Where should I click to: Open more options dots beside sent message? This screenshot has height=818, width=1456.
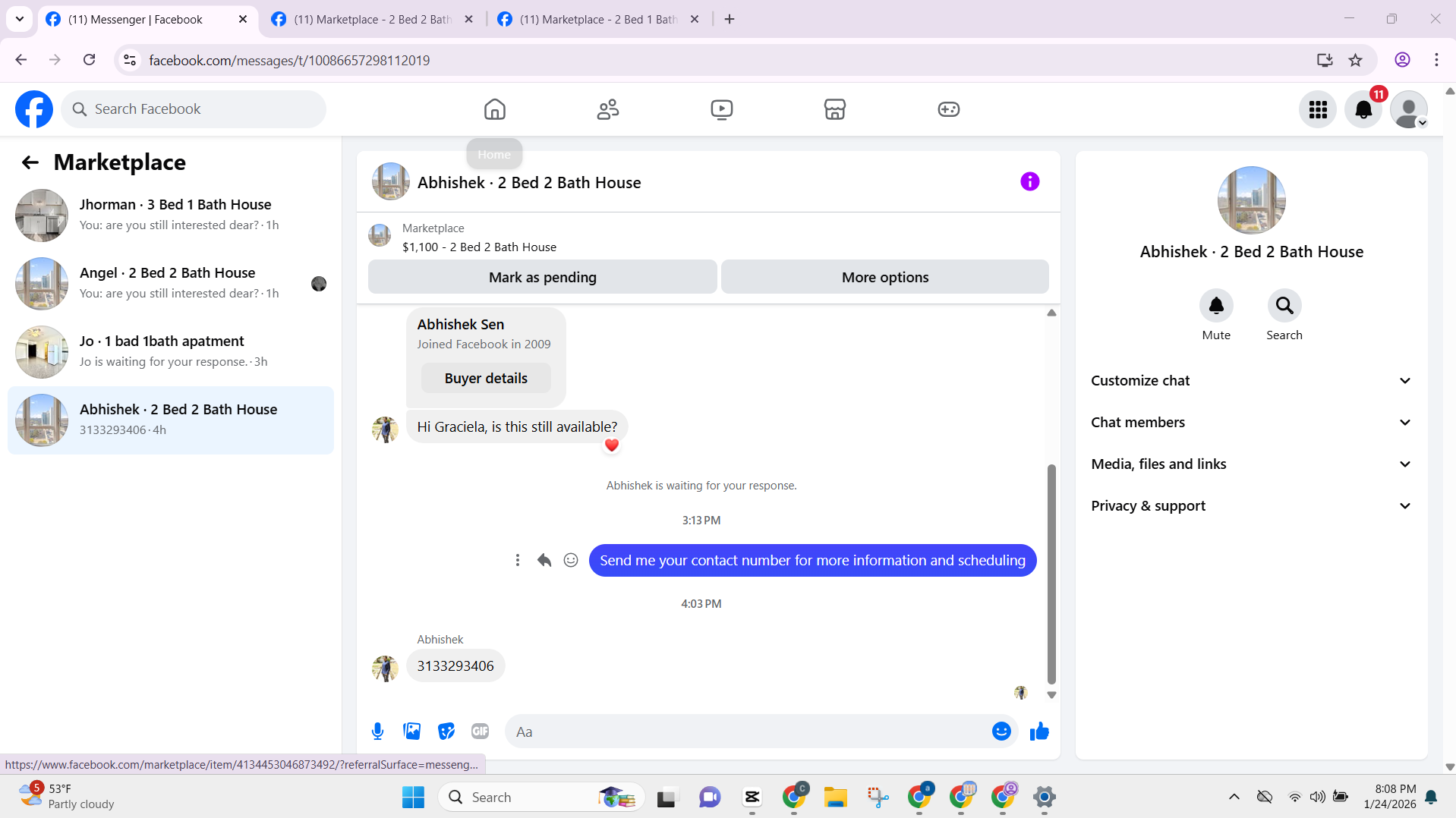518,560
